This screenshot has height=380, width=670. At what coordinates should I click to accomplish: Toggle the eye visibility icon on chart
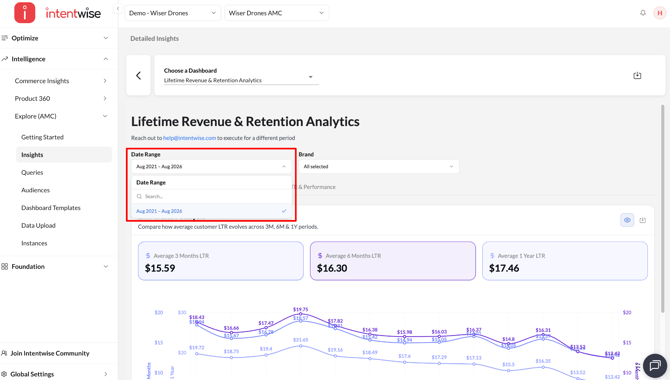coord(627,220)
